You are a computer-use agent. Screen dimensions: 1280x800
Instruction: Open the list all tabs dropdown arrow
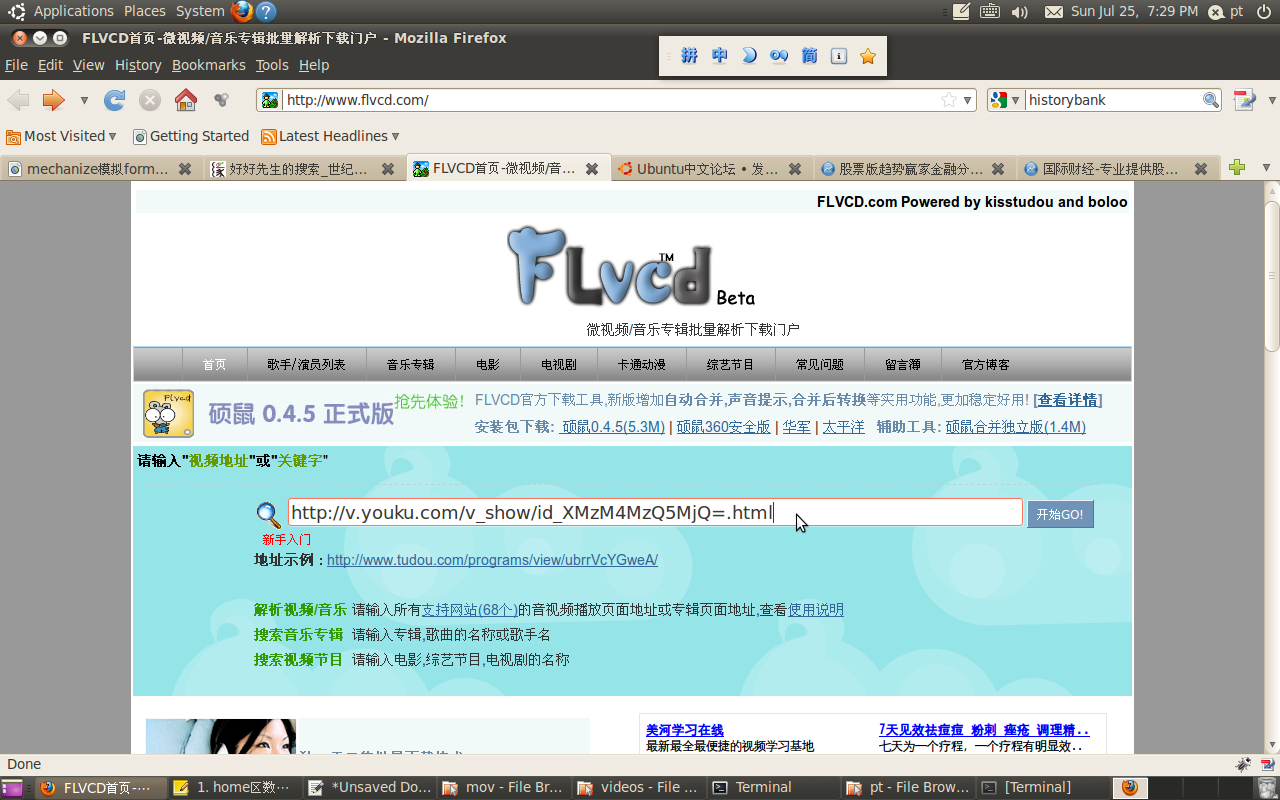pos(1266,168)
